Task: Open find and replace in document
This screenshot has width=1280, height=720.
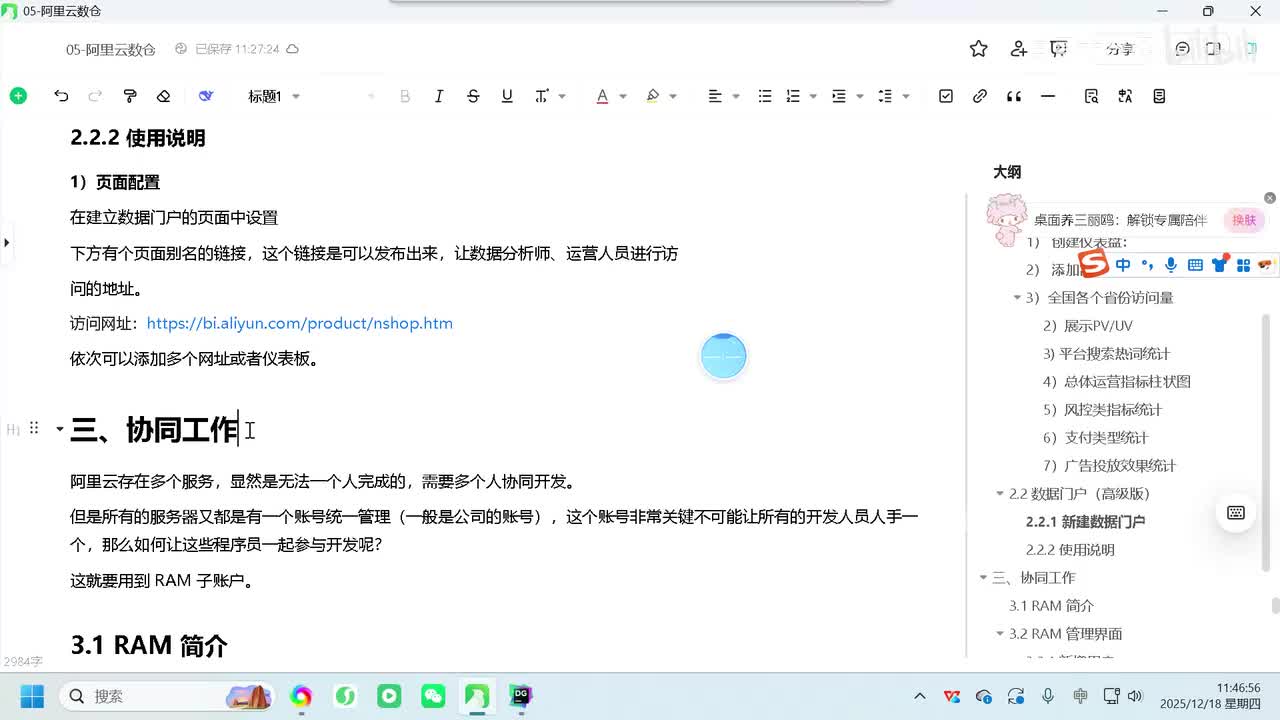Action: (x=1091, y=96)
